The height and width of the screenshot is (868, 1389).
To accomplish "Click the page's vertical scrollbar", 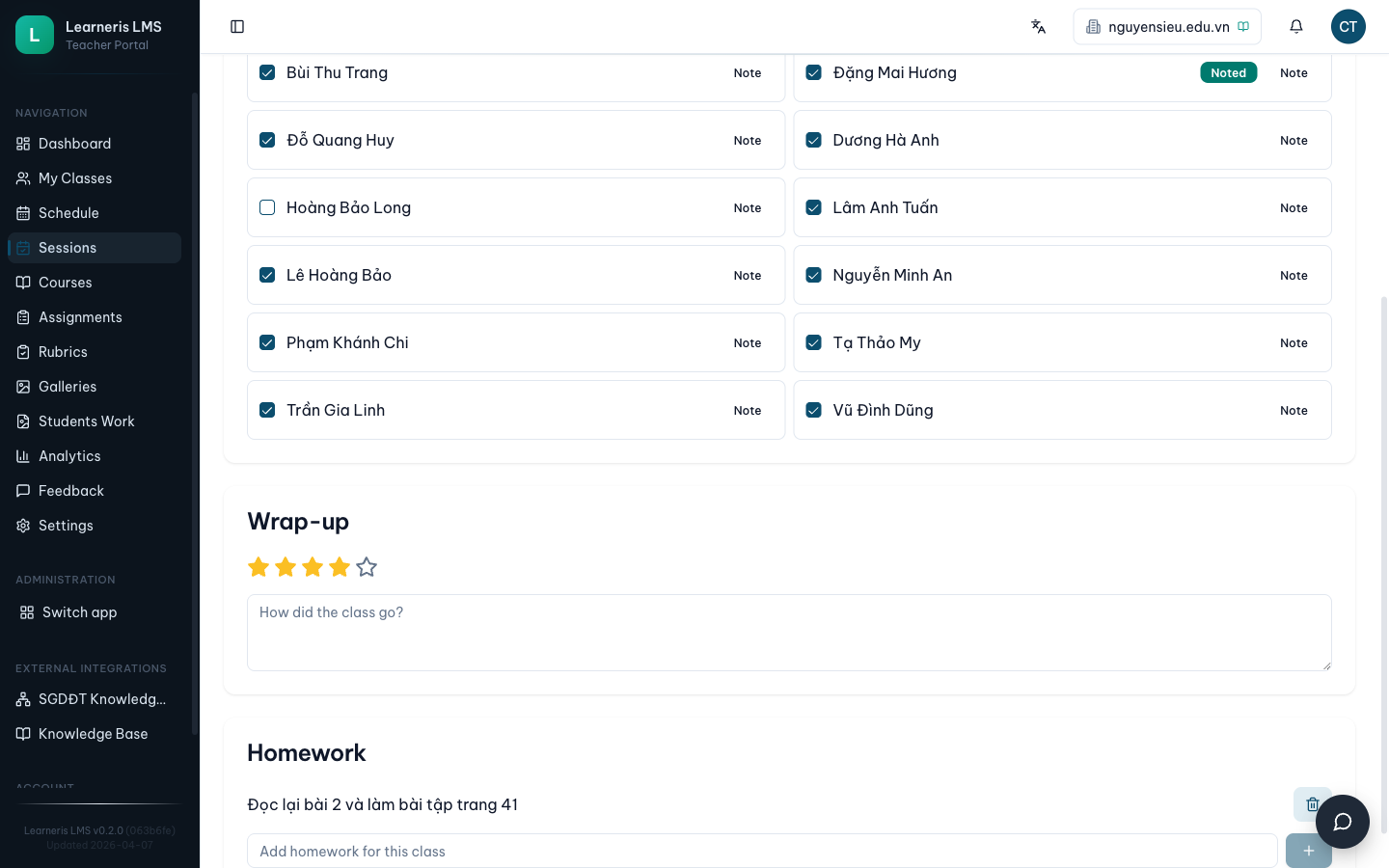I will click(1384, 564).
